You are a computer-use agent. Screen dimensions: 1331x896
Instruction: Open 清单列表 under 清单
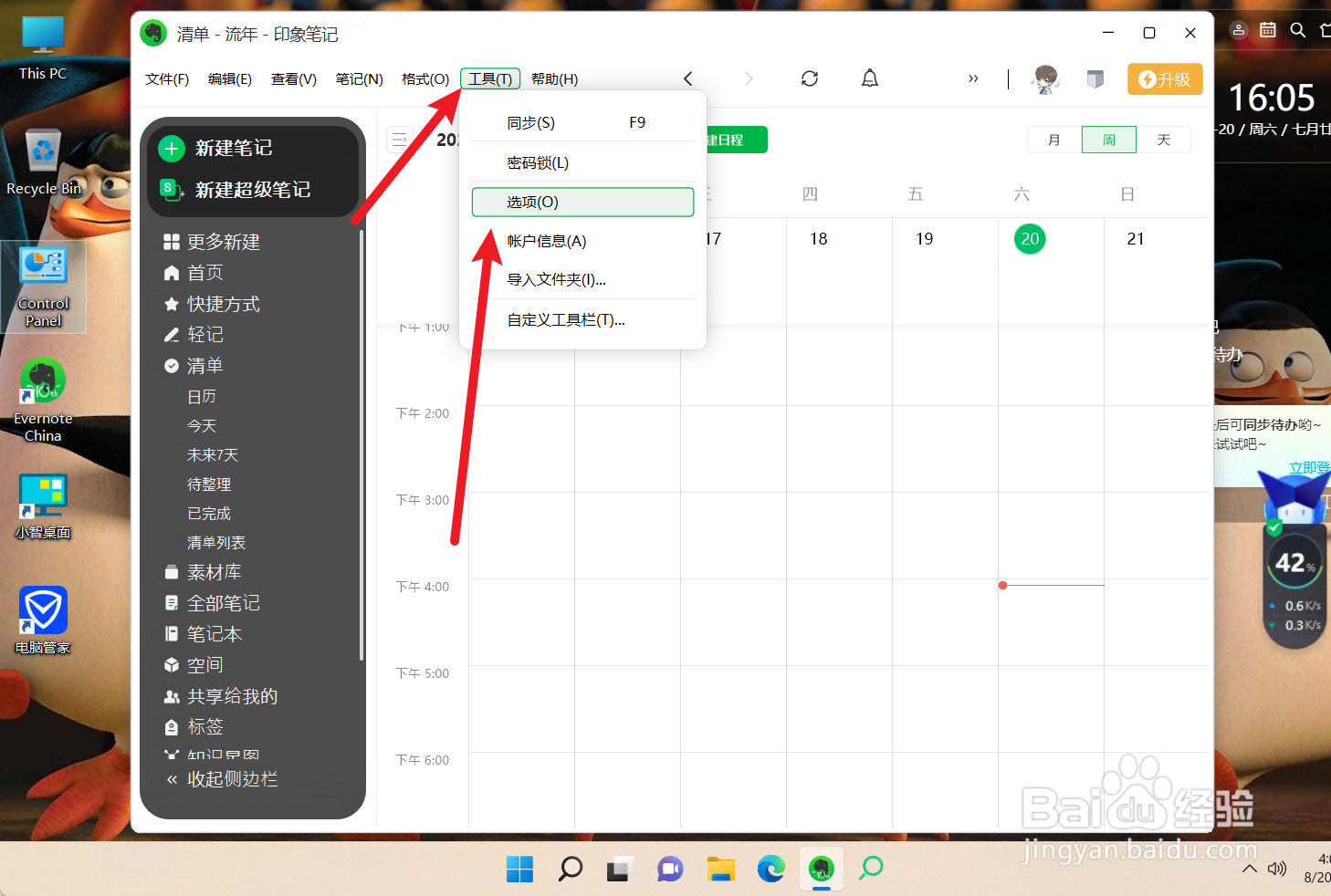216,543
